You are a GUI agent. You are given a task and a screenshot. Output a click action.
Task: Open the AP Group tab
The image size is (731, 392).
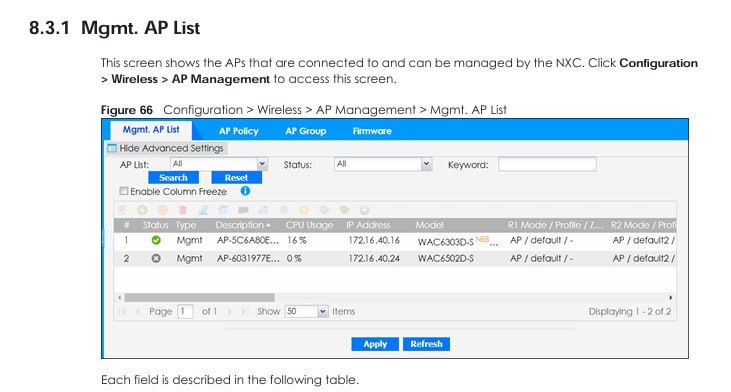(x=306, y=131)
